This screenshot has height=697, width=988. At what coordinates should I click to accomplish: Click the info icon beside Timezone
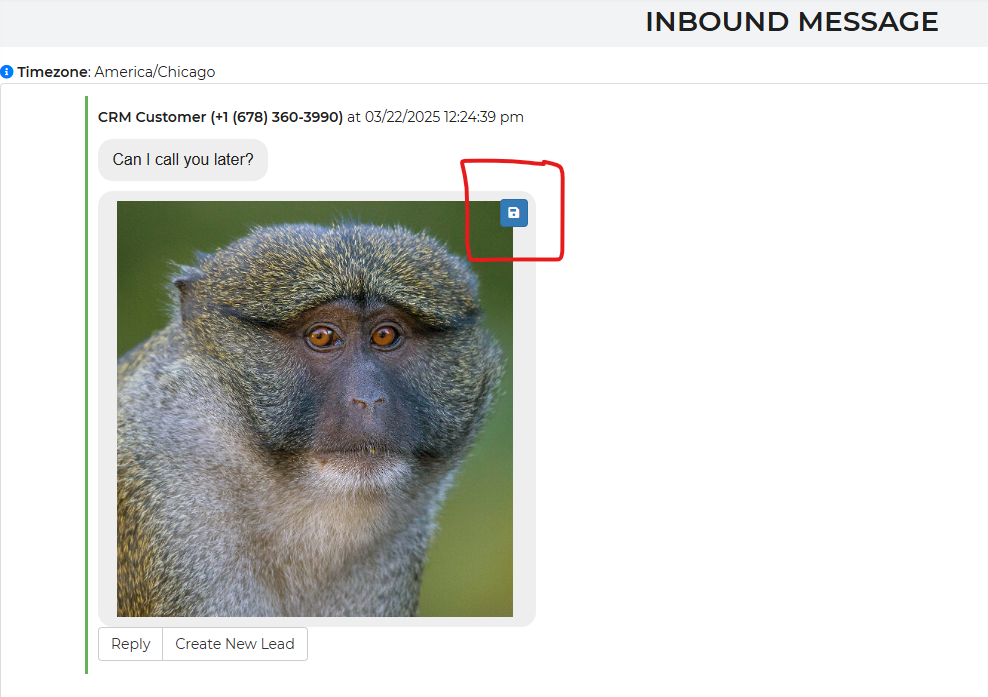pyautogui.click(x=7, y=72)
